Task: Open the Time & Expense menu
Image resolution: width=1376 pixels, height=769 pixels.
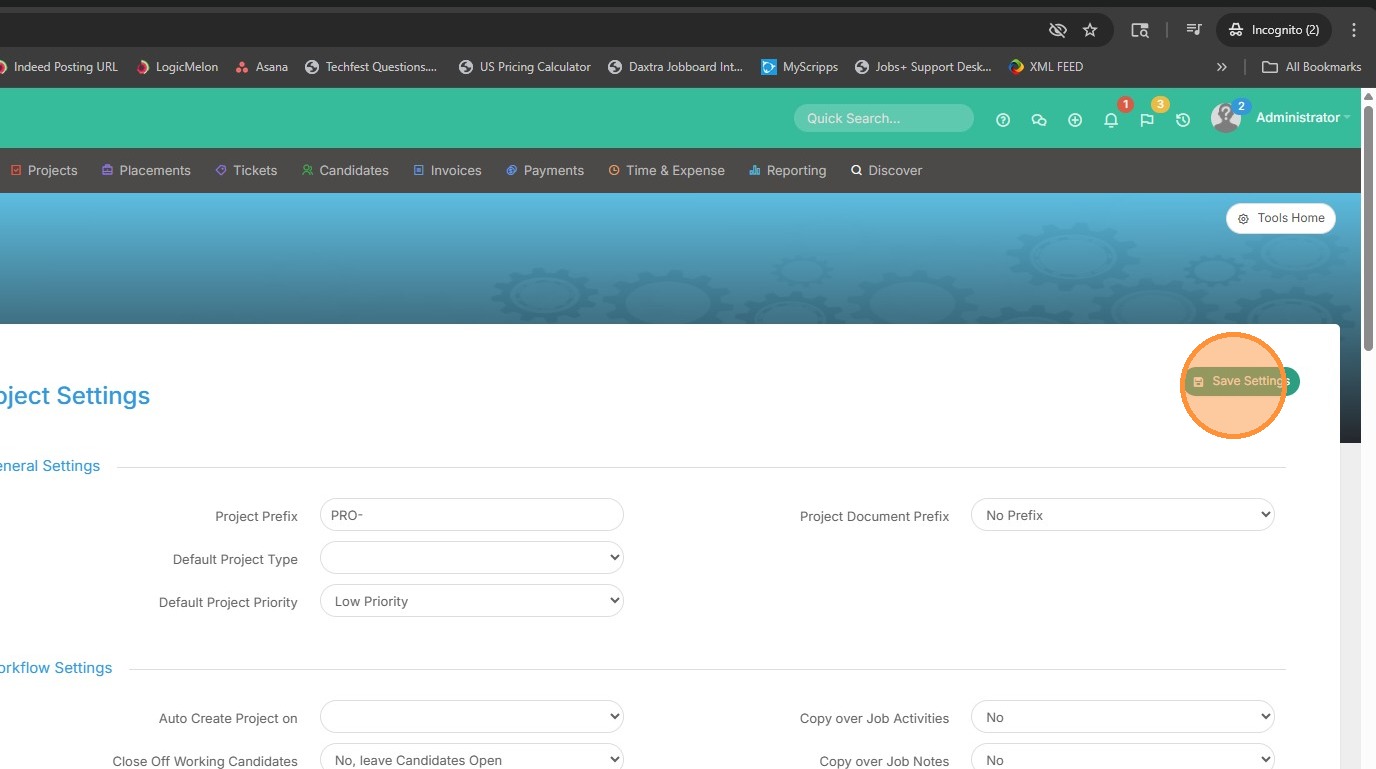Action: (x=666, y=171)
